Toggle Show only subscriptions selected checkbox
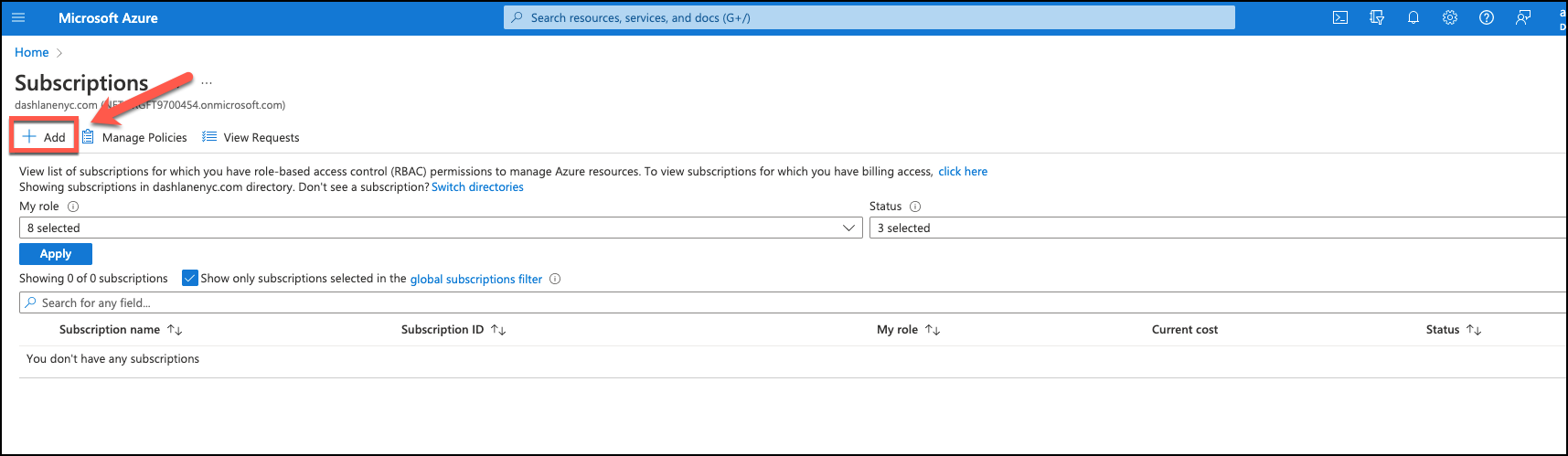The image size is (1568, 456). (x=190, y=278)
